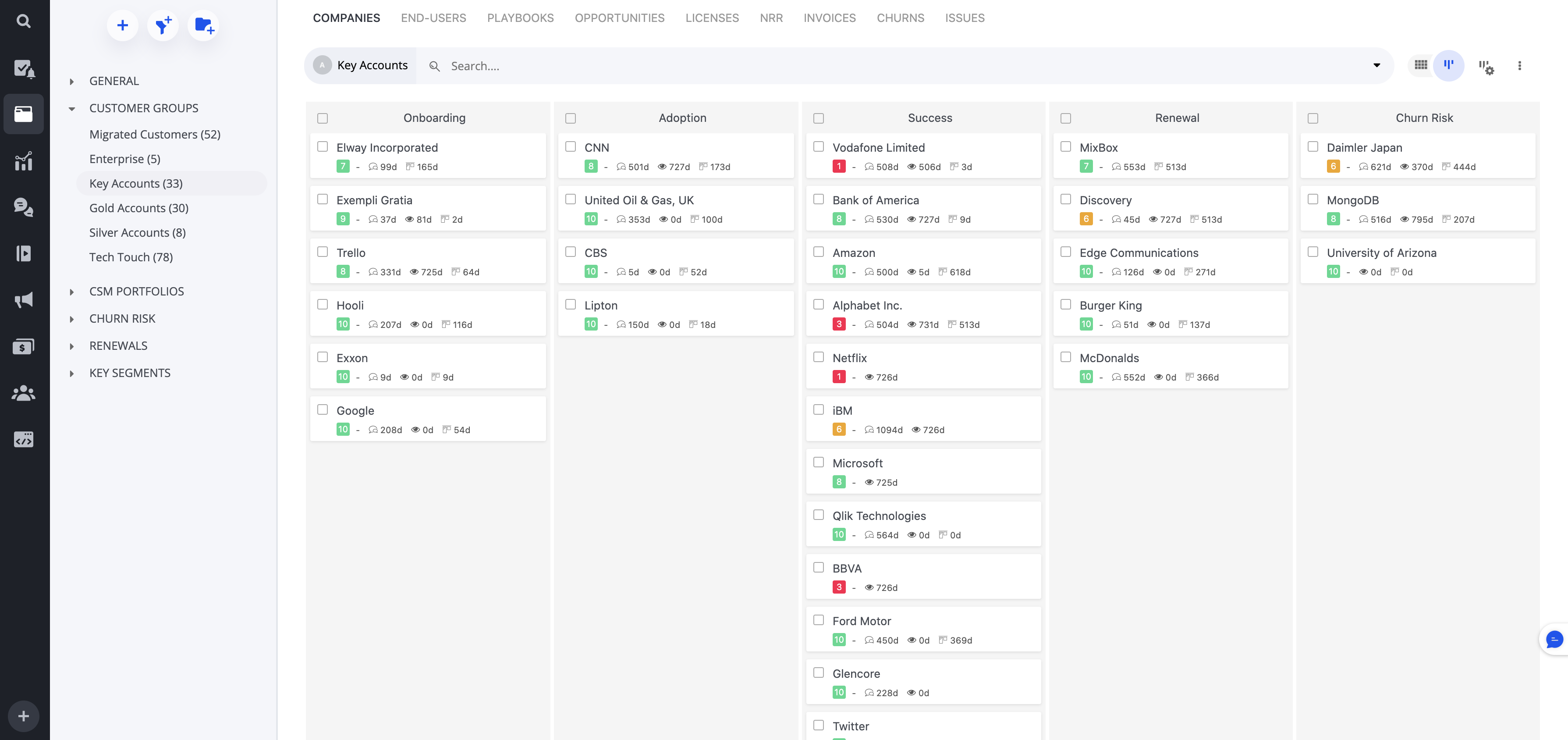1568x740 pixels.
Task: Open the INVOICES tab
Action: (x=829, y=18)
